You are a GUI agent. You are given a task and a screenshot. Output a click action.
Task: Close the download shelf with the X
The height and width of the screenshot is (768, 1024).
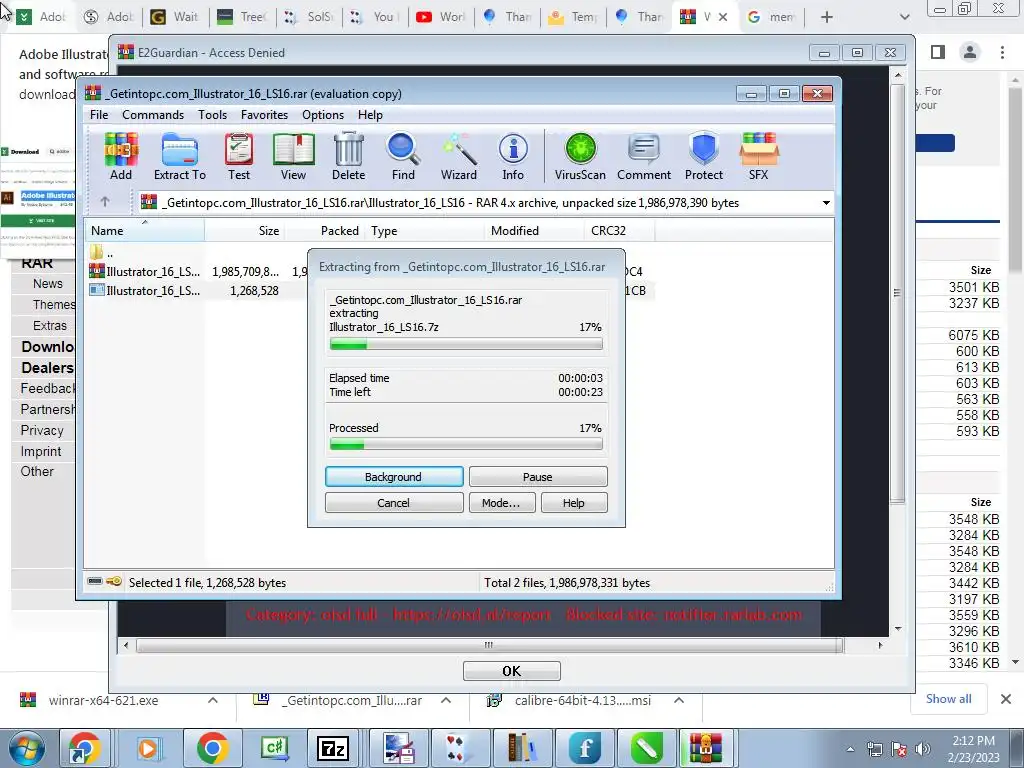(x=1006, y=699)
